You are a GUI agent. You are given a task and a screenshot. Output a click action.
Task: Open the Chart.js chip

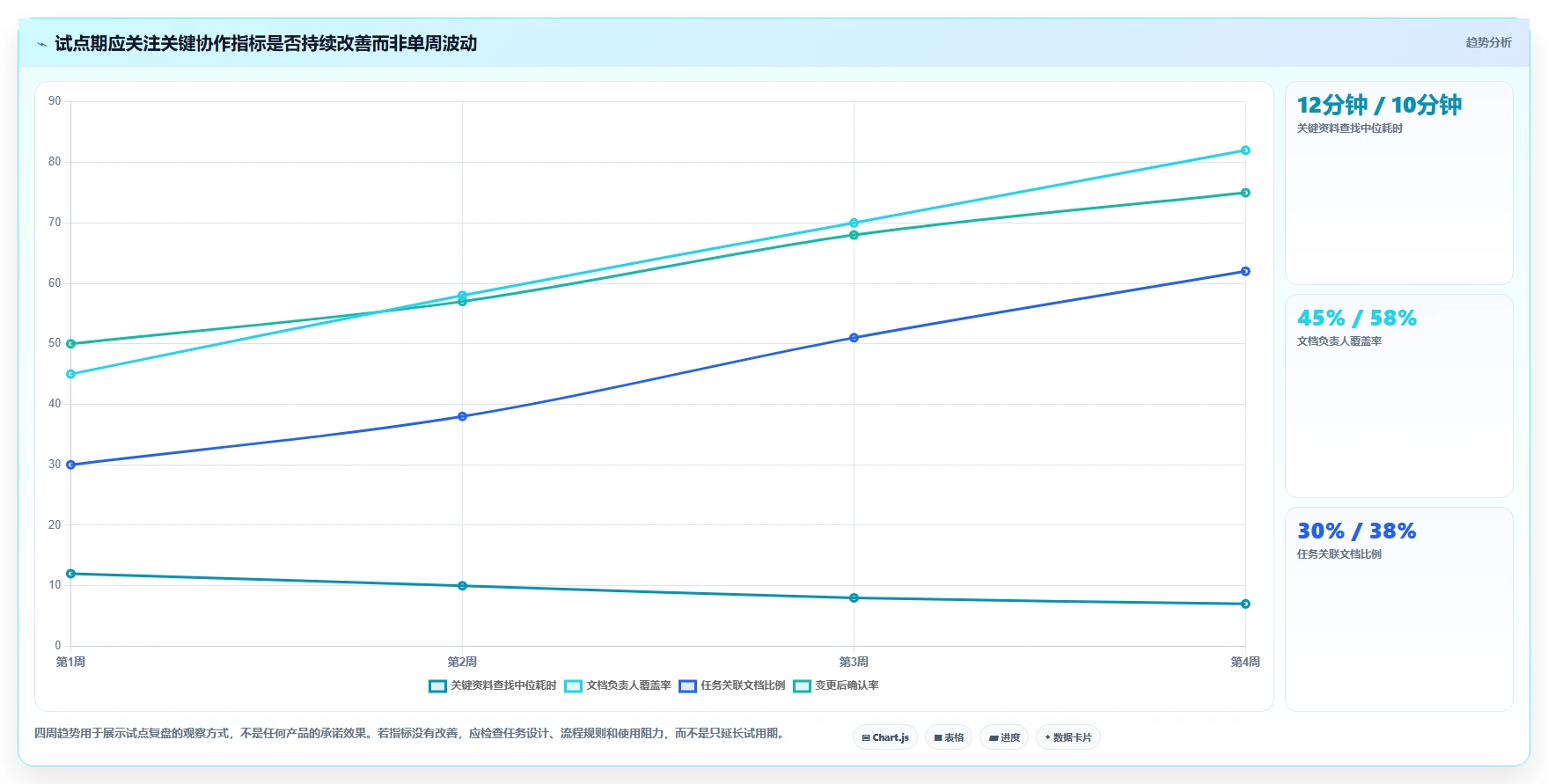885,737
